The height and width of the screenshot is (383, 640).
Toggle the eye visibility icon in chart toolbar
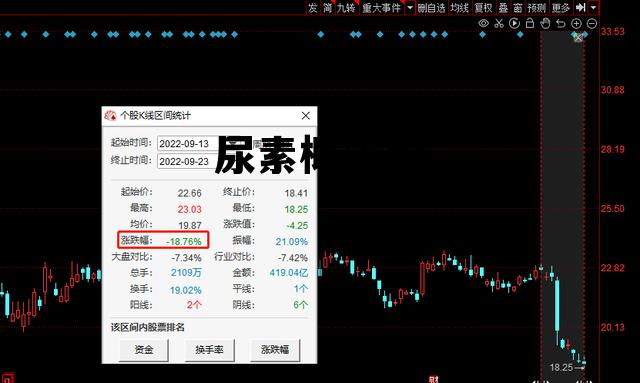(x=483, y=23)
